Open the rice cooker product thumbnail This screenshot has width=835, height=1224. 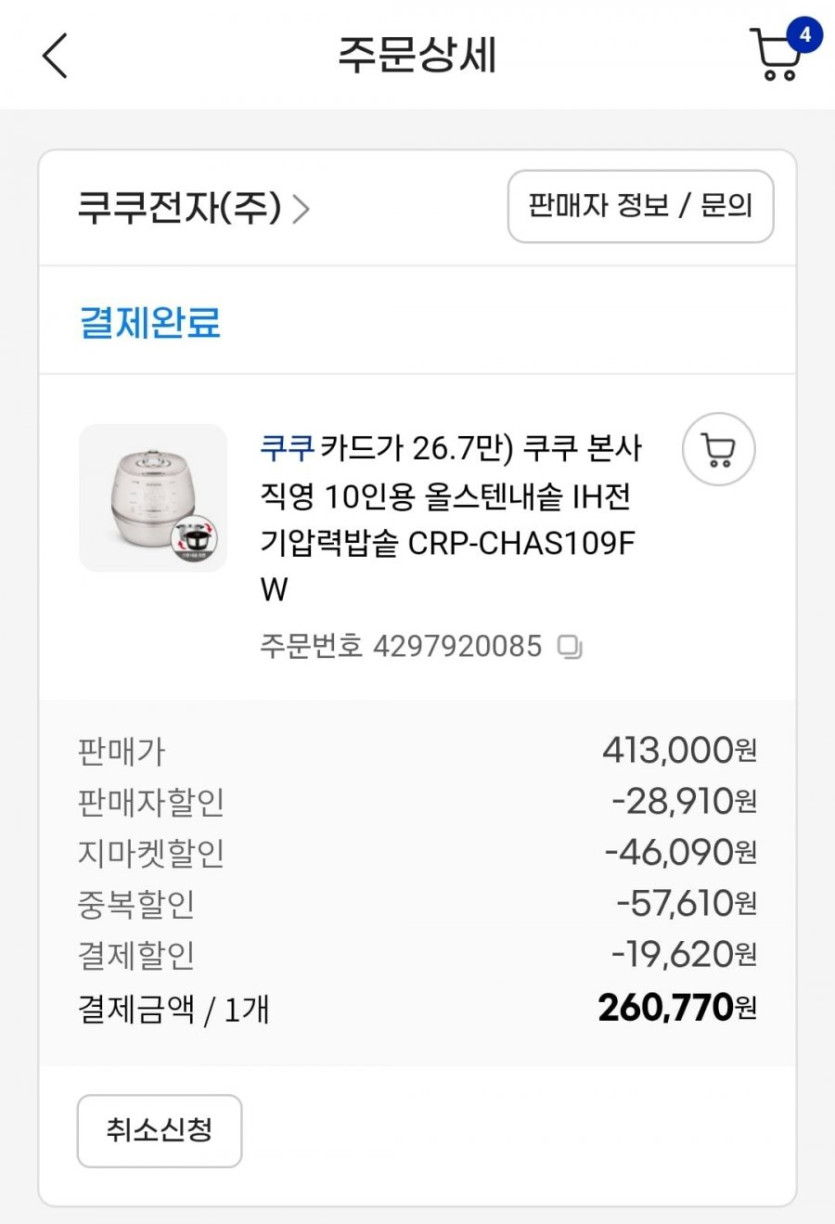coord(153,498)
